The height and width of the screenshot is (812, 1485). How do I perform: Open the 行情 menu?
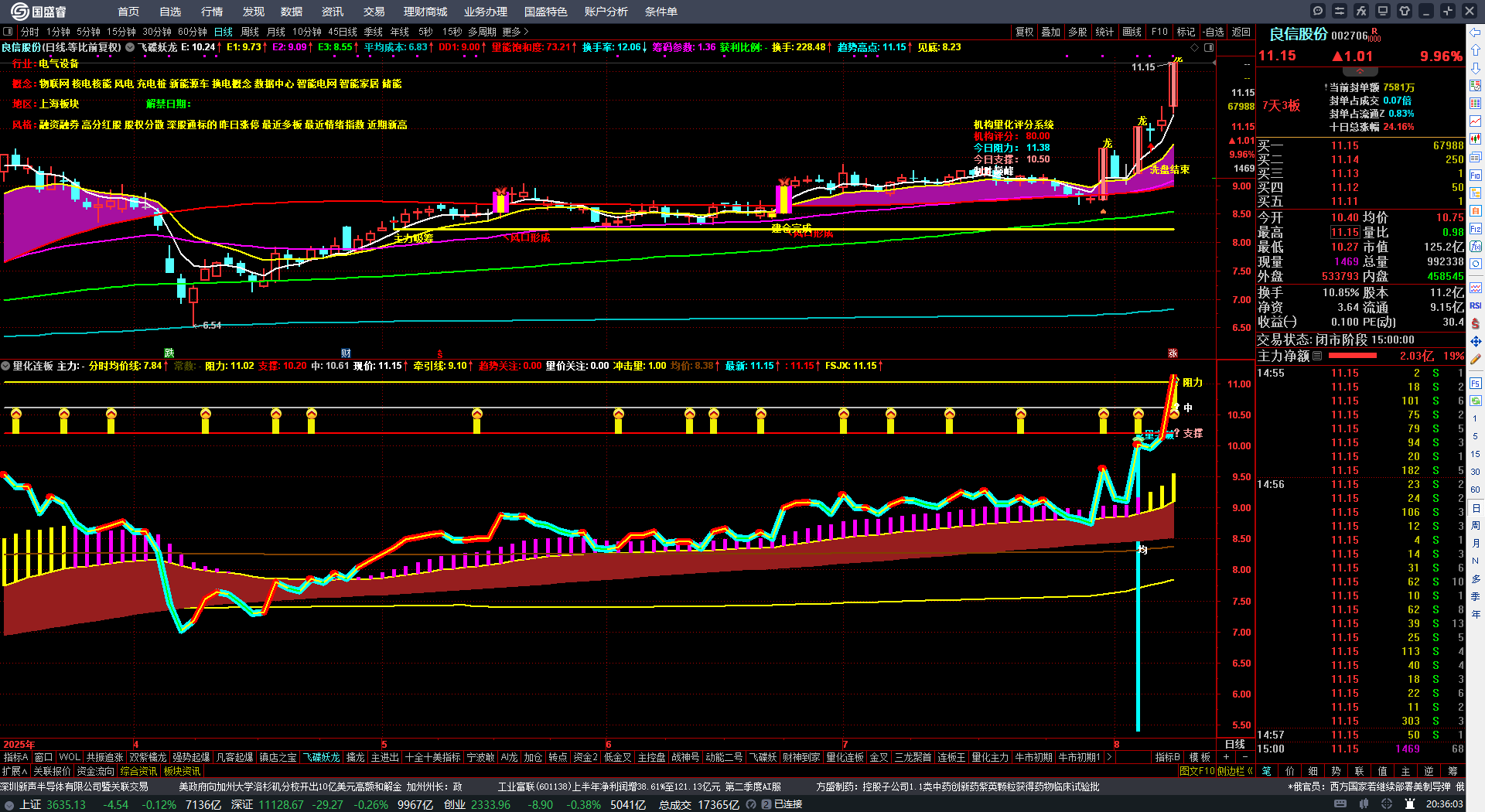click(x=212, y=12)
